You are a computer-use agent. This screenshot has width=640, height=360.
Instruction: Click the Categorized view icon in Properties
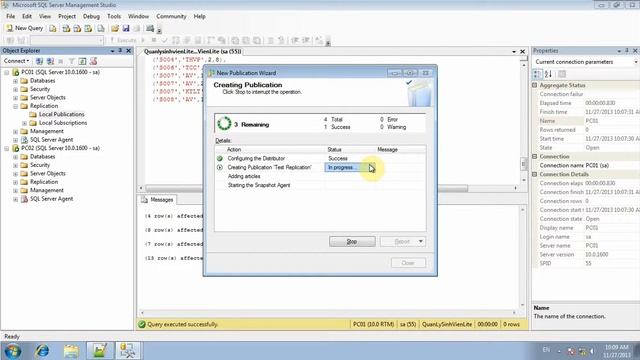click(538, 74)
